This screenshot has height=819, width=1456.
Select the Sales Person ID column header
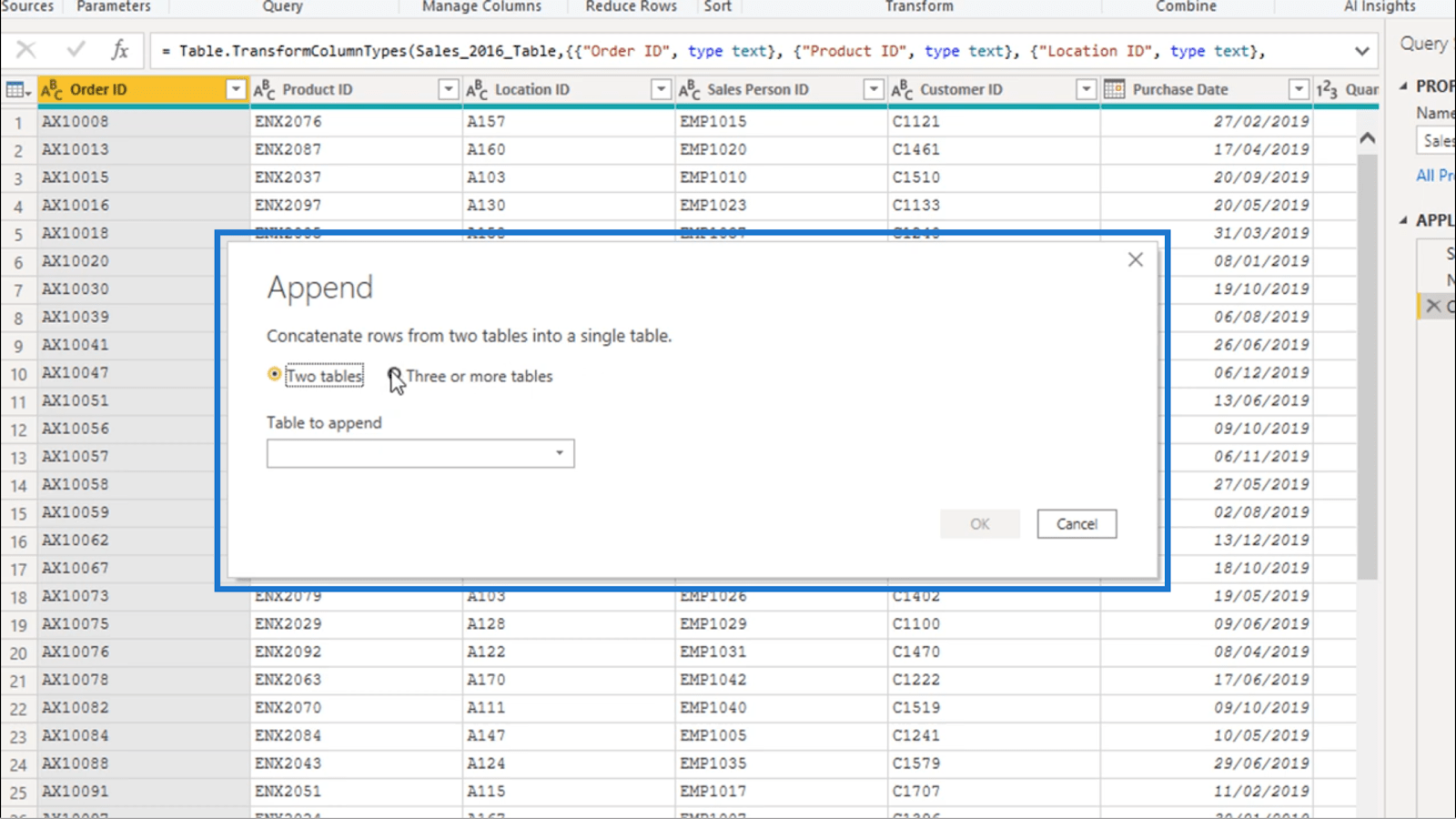click(x=781, y=89)
